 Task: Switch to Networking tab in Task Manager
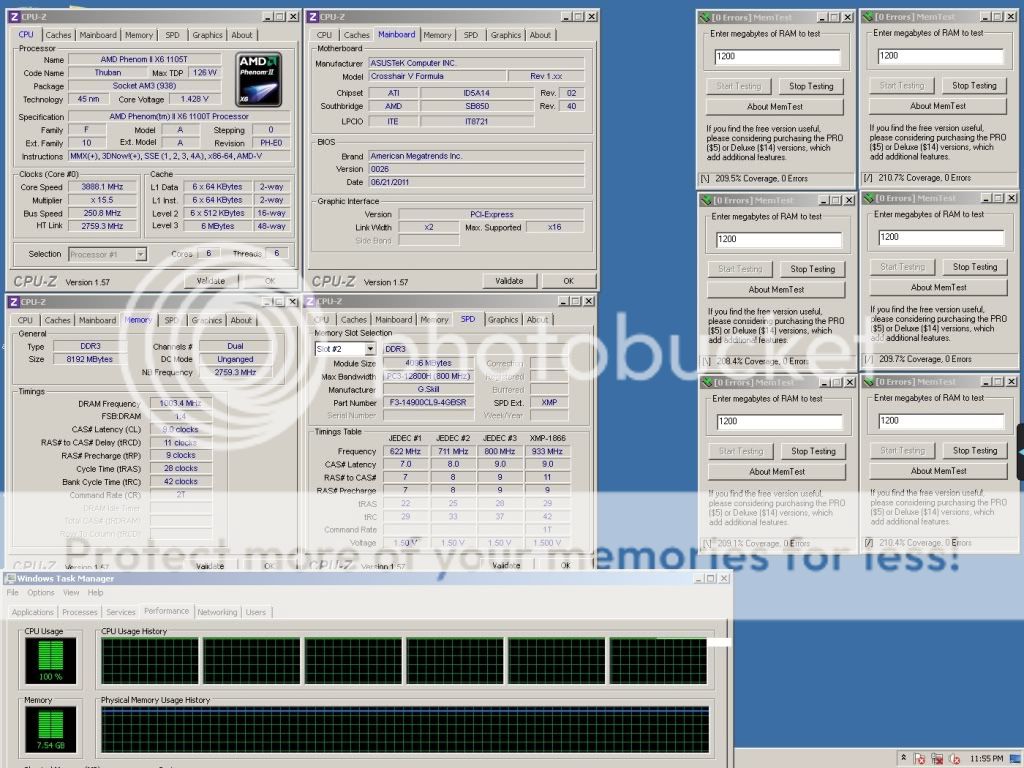[x=217, y=612]
